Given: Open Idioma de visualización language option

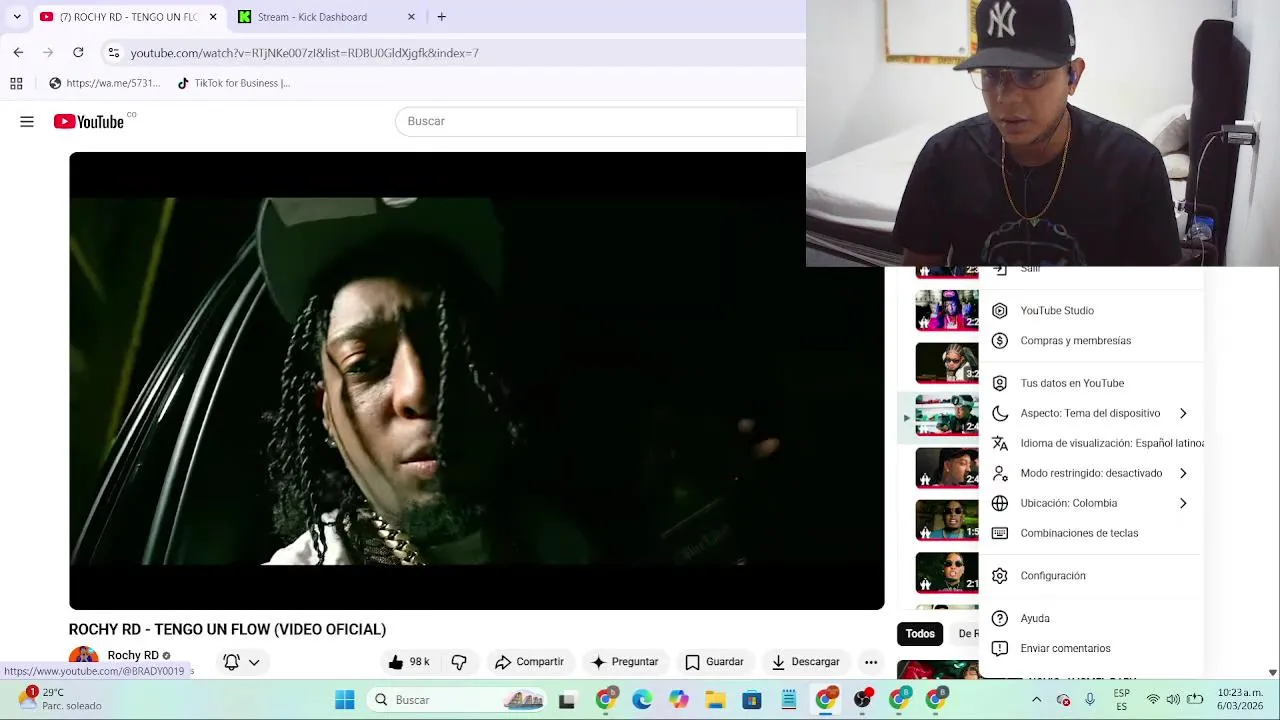Looking at the screenshot, I should tap(1091, 443).
